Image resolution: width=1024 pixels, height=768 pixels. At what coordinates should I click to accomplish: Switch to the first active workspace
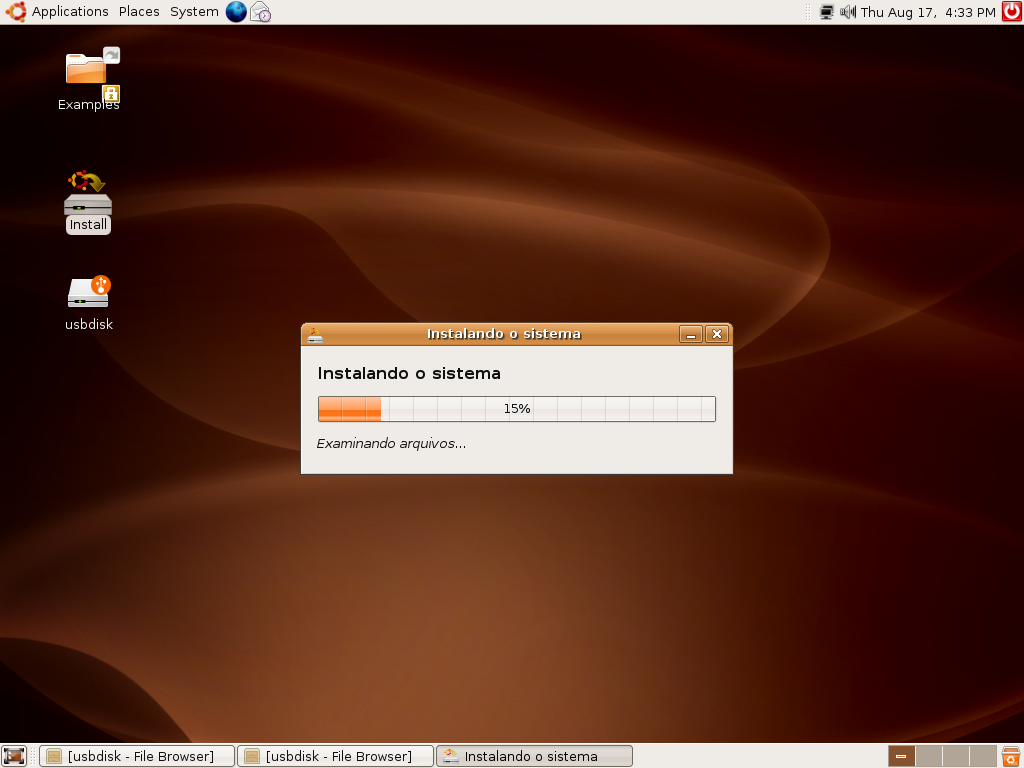pyautogui.click(x=901, y=756)
